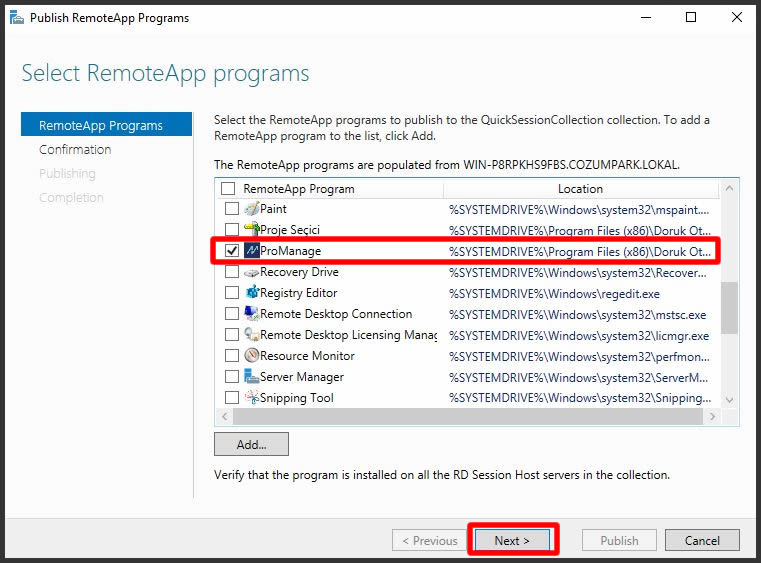Viewport: 761px width, 563px height.
Task: Click the horizontal scroll right arrow
Action: (712, 416)
